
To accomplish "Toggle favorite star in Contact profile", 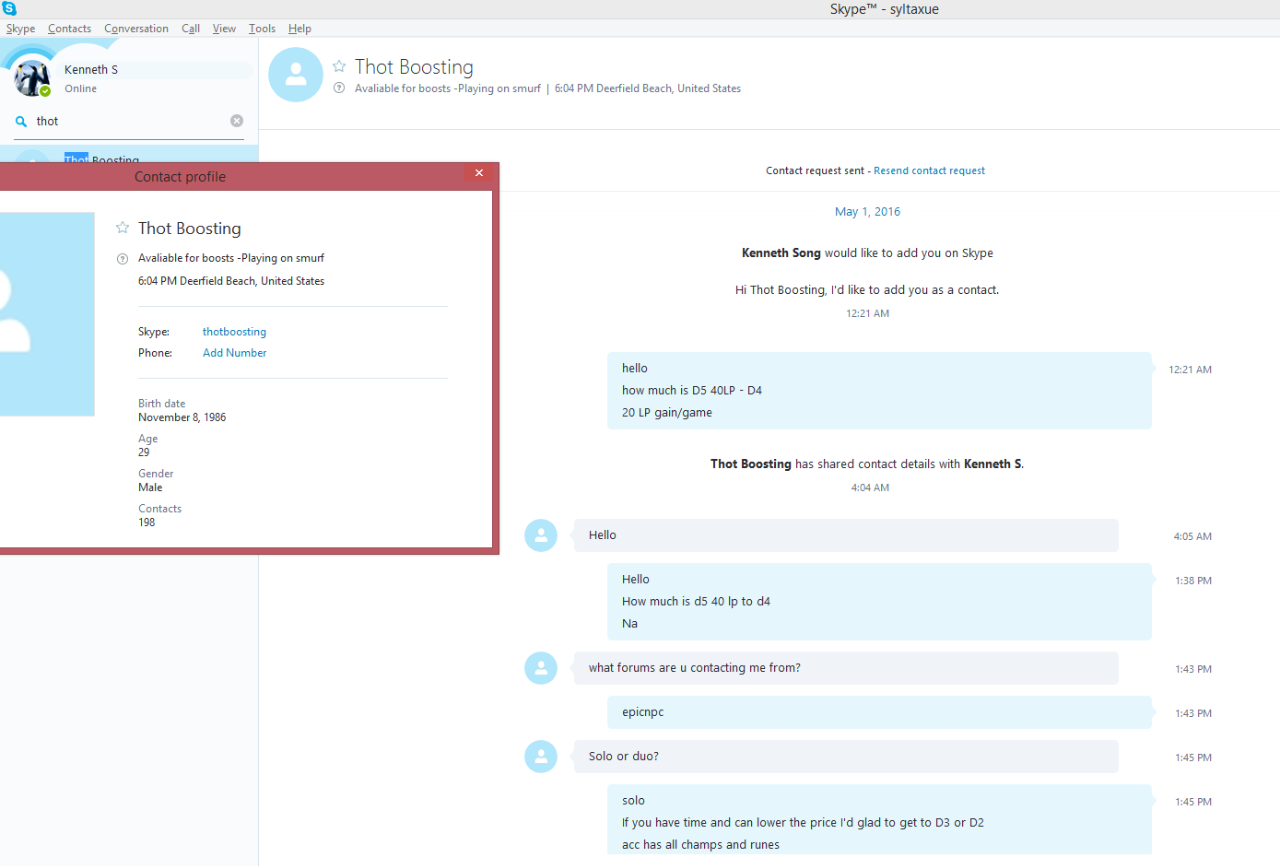I will point(123,228).
